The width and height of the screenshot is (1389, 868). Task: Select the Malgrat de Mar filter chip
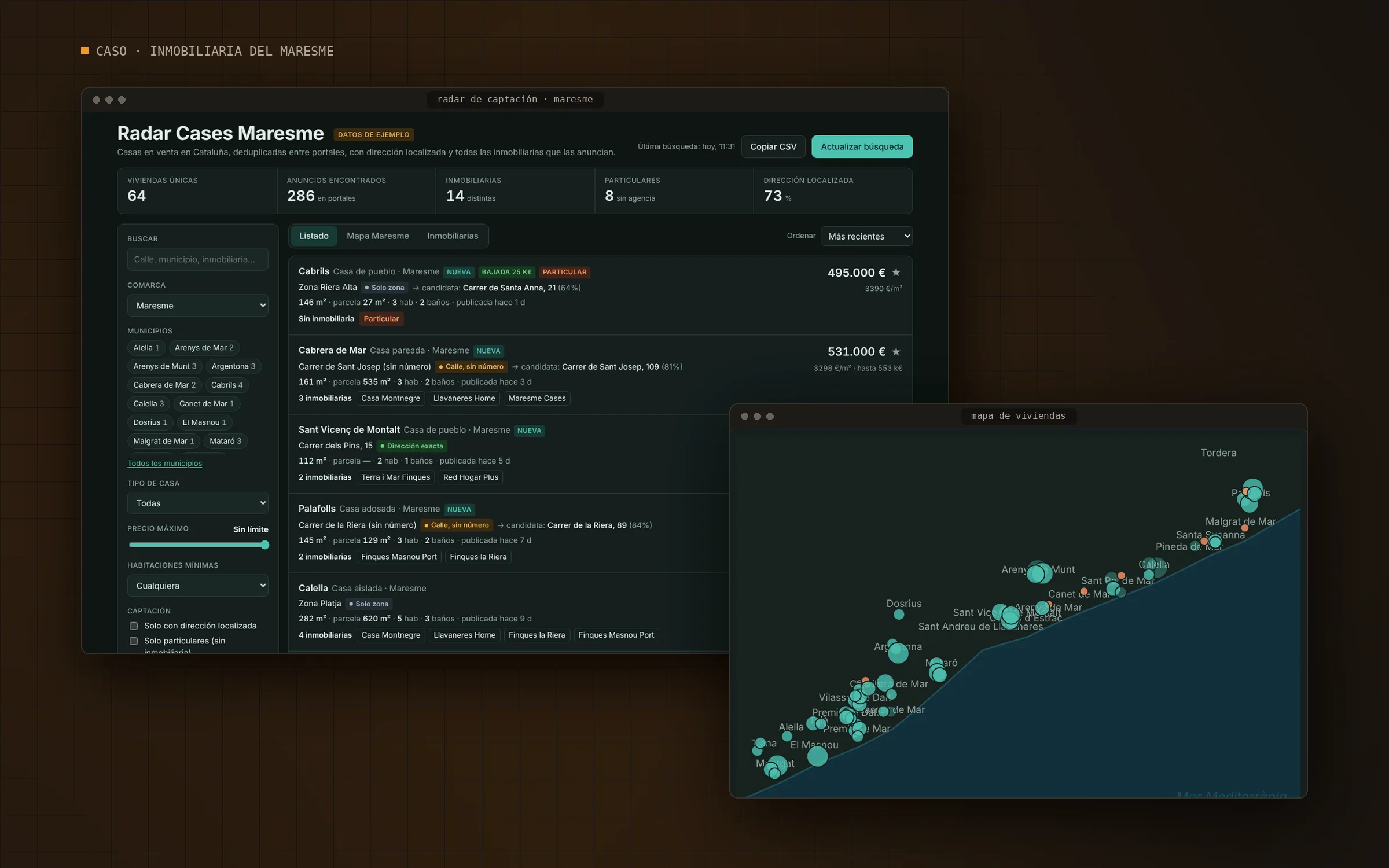pos(163,441)
